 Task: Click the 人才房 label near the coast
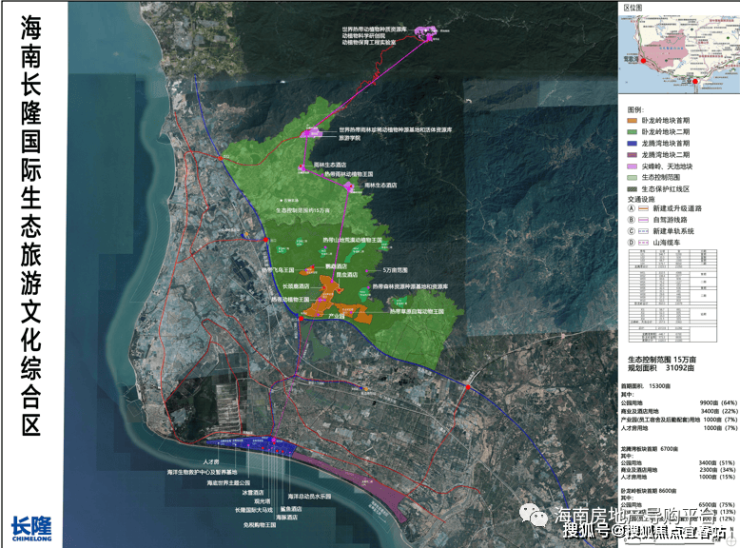pos(211,462)
